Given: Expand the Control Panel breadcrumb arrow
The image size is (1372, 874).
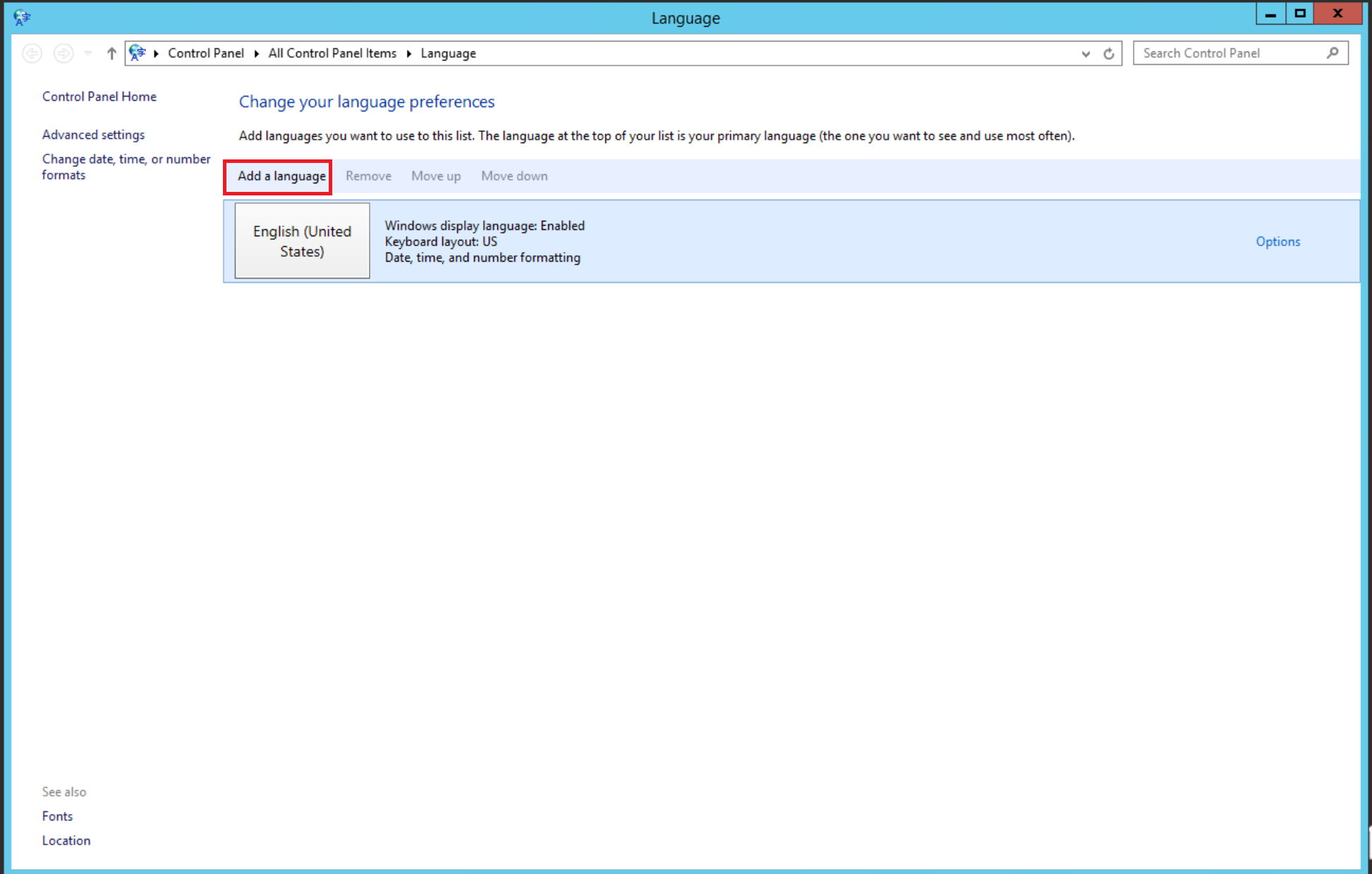Looking at the screenshot, I should (x=257, y=54).
